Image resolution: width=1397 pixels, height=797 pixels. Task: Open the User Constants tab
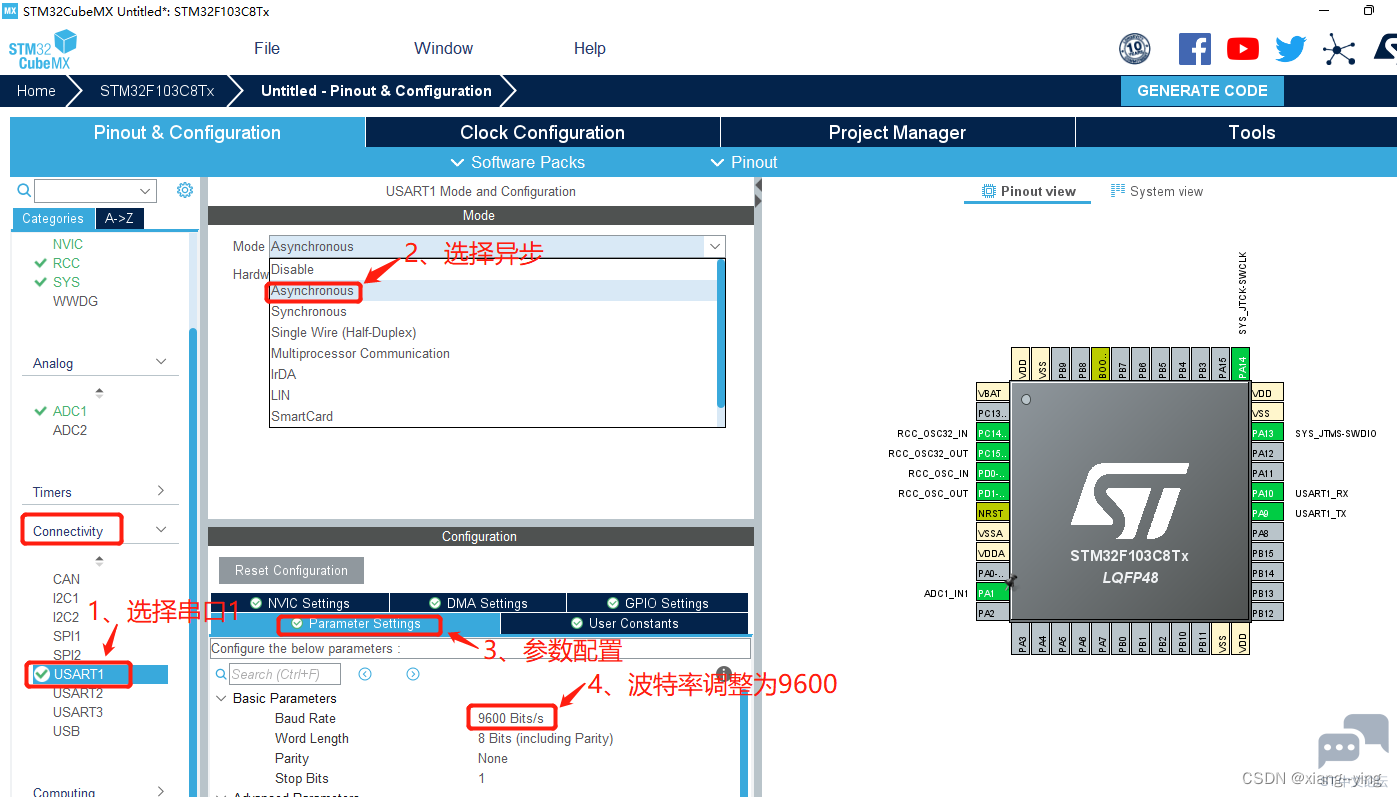[x=624, y=623]
